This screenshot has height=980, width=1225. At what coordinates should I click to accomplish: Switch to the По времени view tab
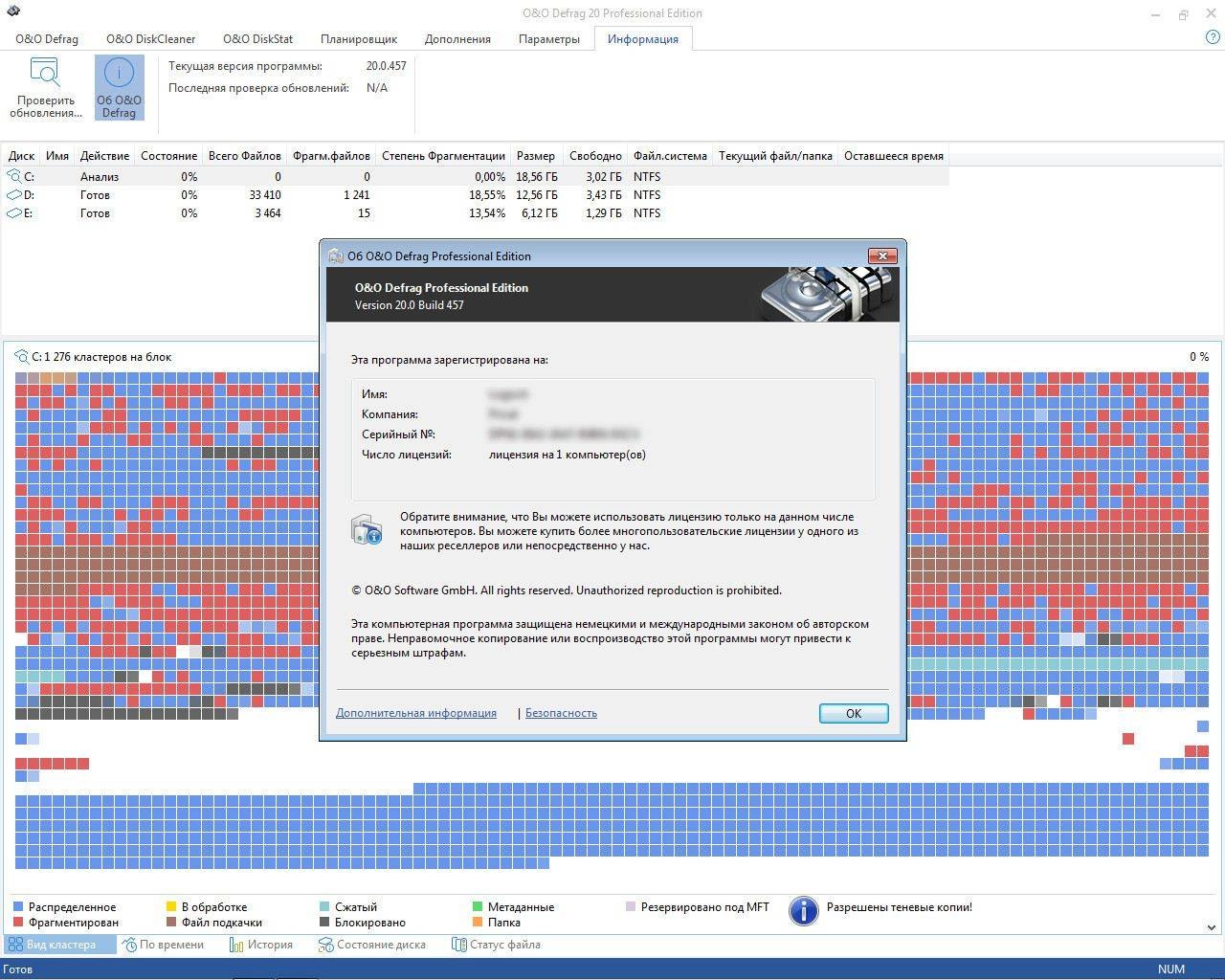163,945
